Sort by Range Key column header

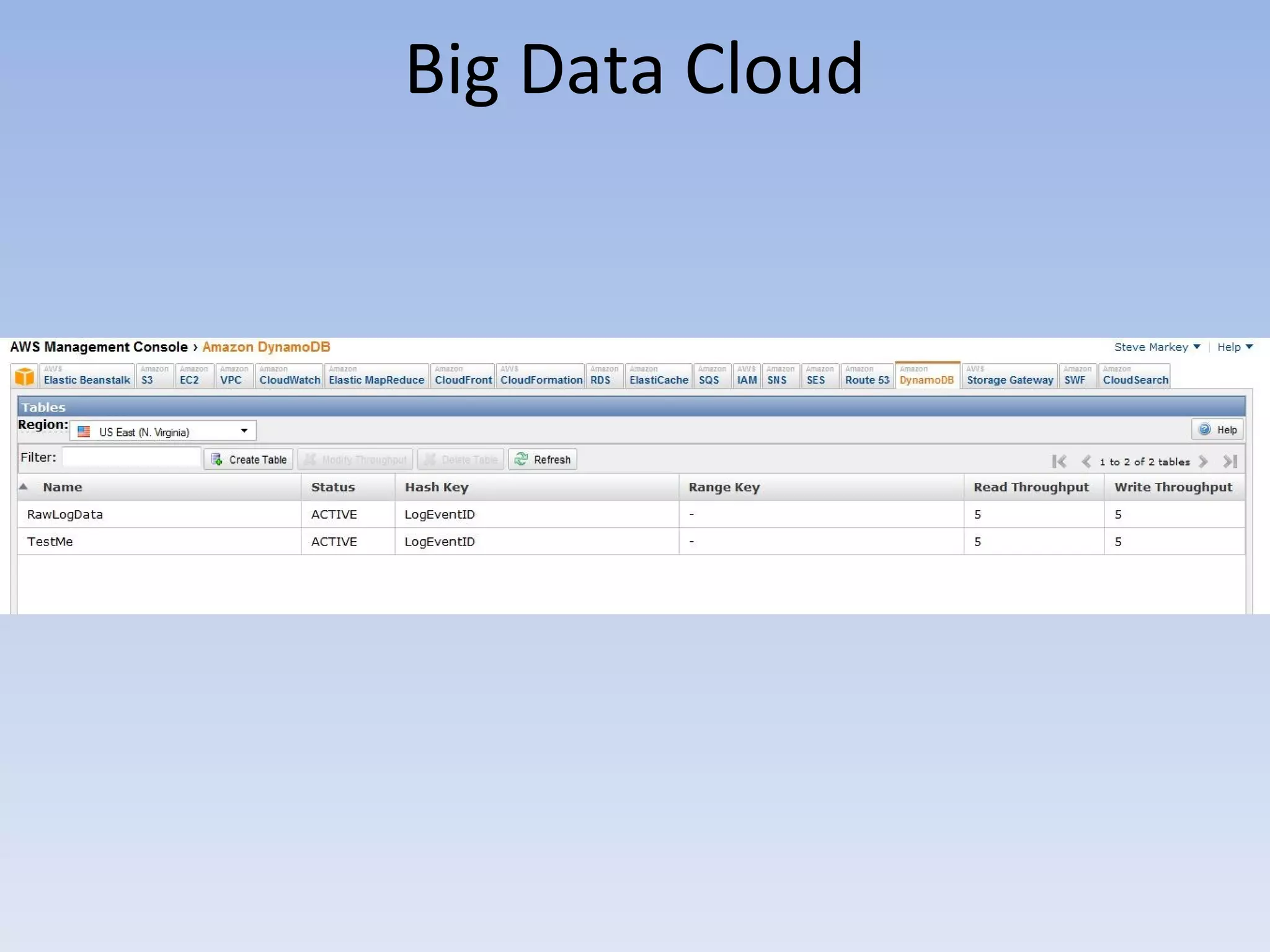tap(822, 487)
